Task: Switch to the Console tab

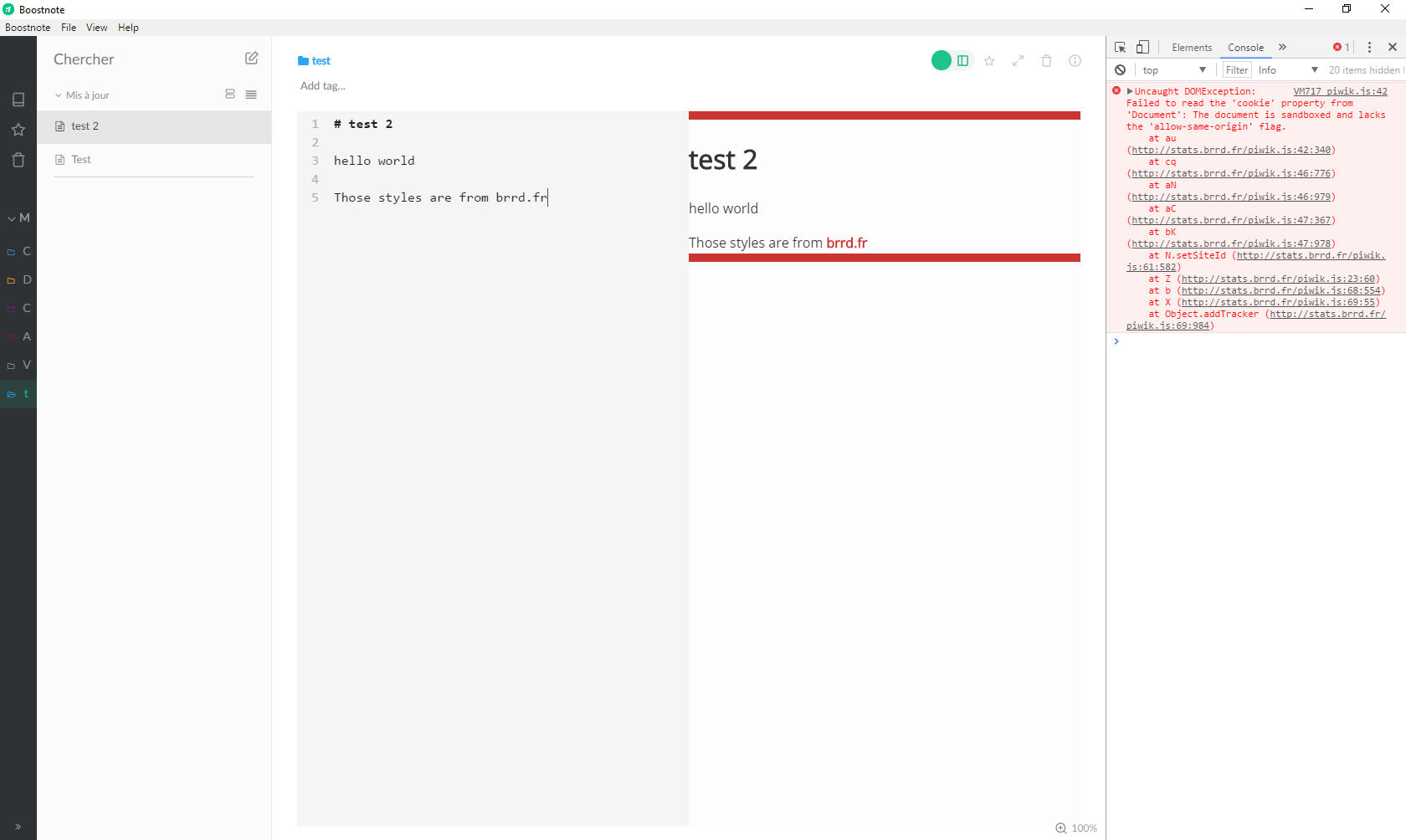Action: coord(1245,48)
